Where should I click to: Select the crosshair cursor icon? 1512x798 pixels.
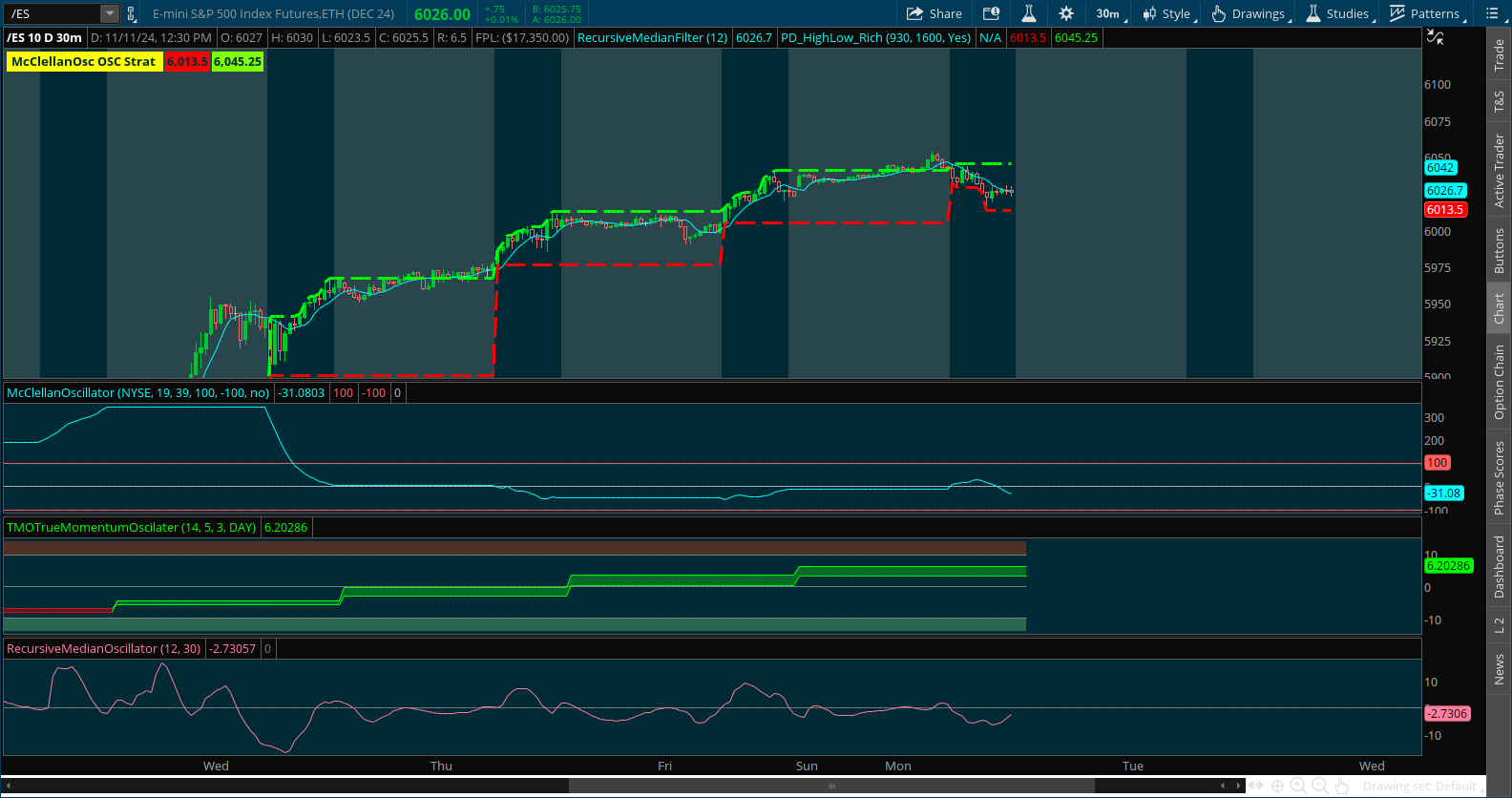(x=1277, y=786)
